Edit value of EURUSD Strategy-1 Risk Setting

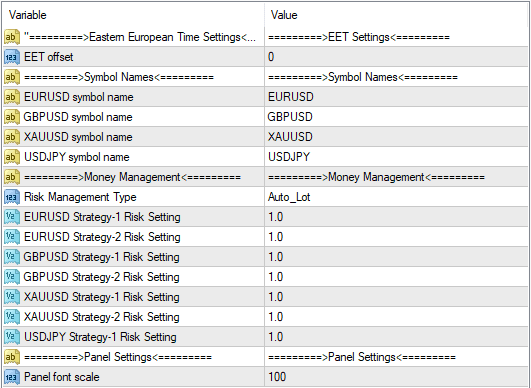(x=396, y=217)
